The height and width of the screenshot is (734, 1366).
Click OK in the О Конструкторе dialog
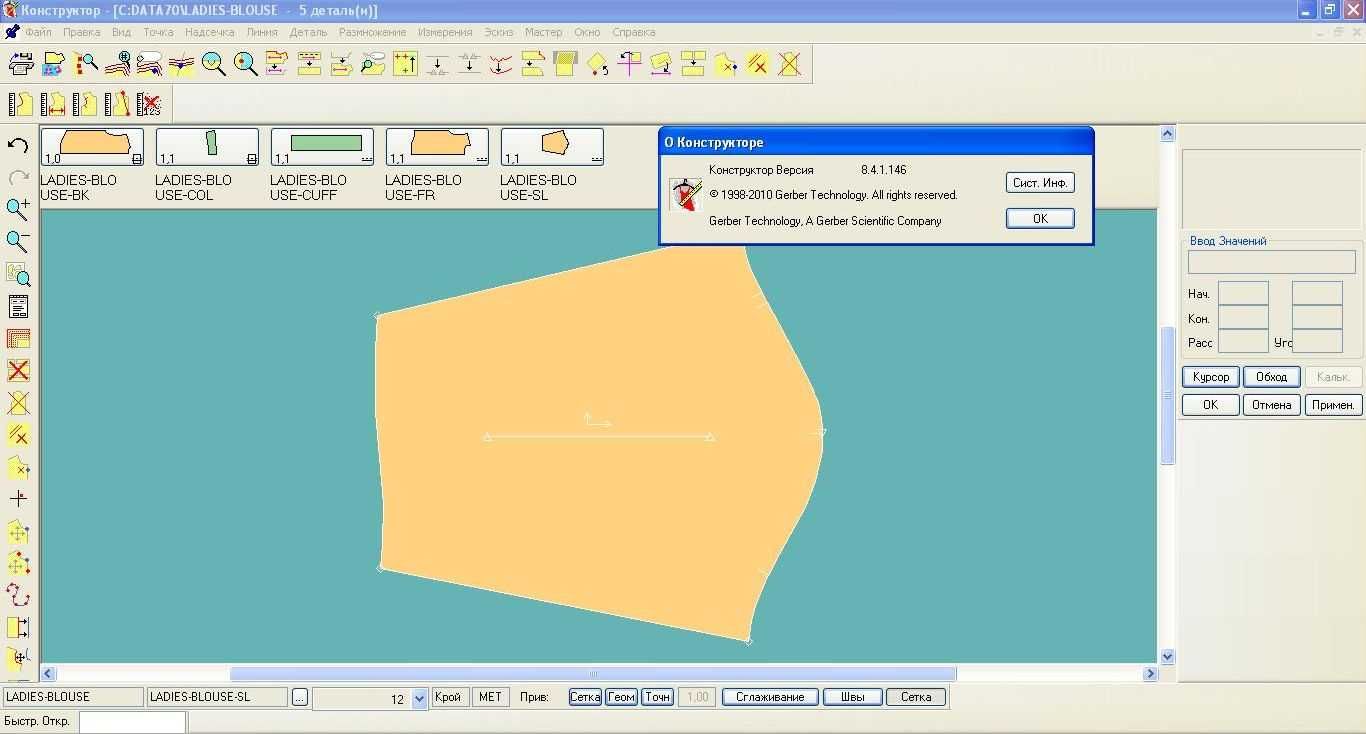[1040, 218]
